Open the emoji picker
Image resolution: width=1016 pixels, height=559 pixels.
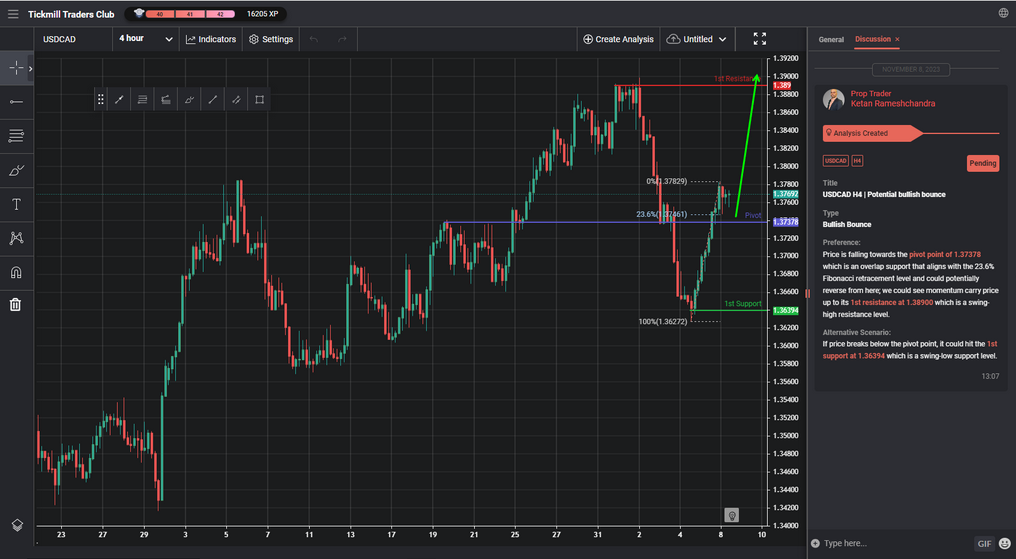tap(1004, 543)
